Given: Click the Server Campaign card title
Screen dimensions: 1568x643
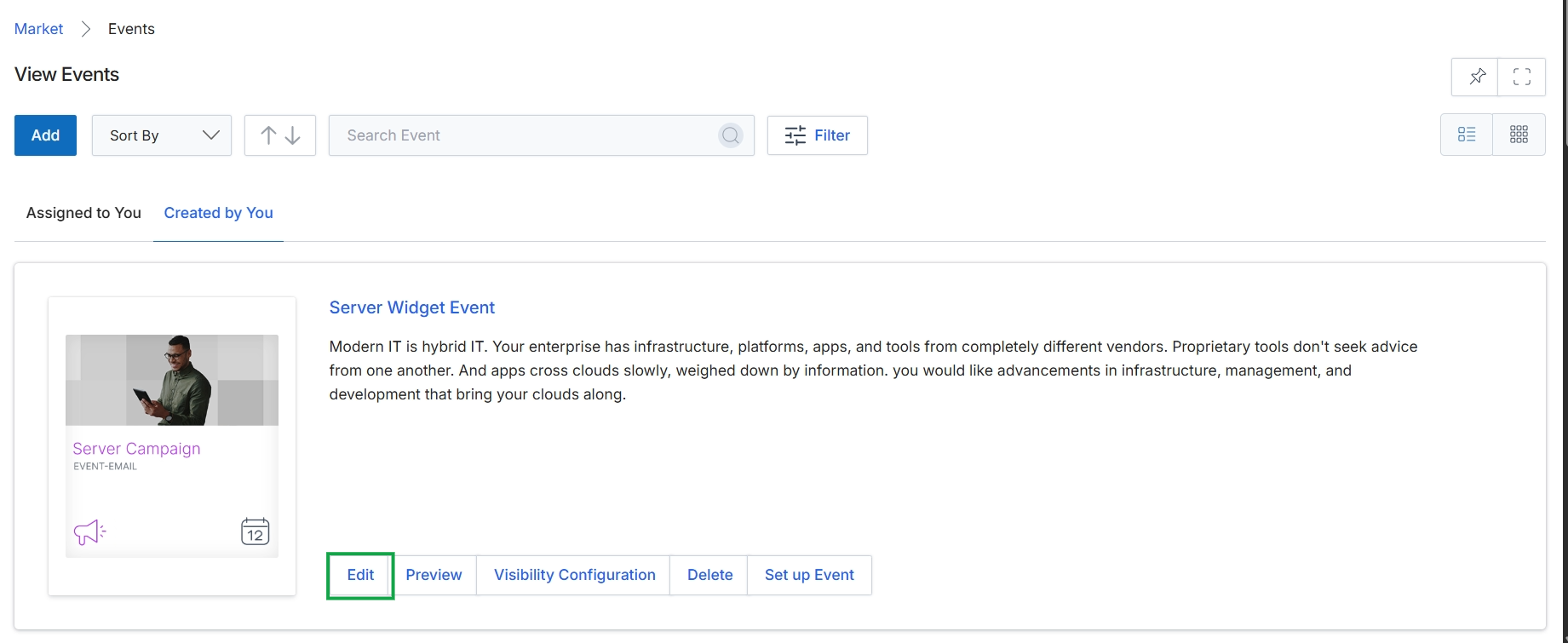Looking at the screenshot, I should tap(136, 449).
